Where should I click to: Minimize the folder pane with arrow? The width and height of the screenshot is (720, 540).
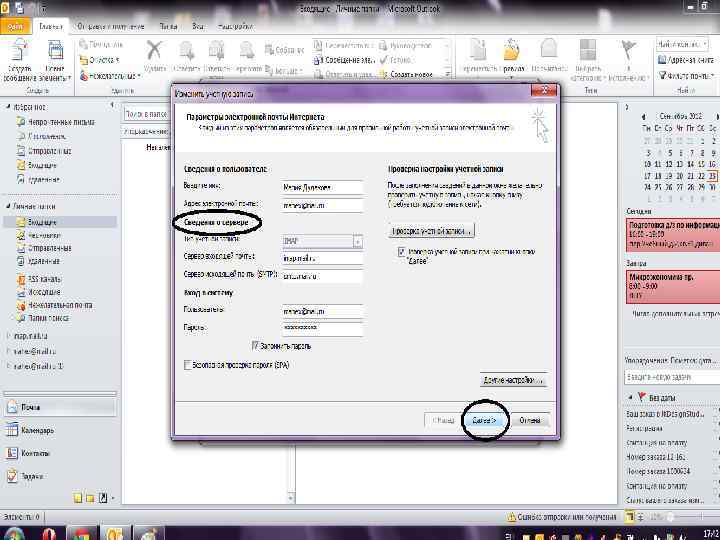click(112, 106)
